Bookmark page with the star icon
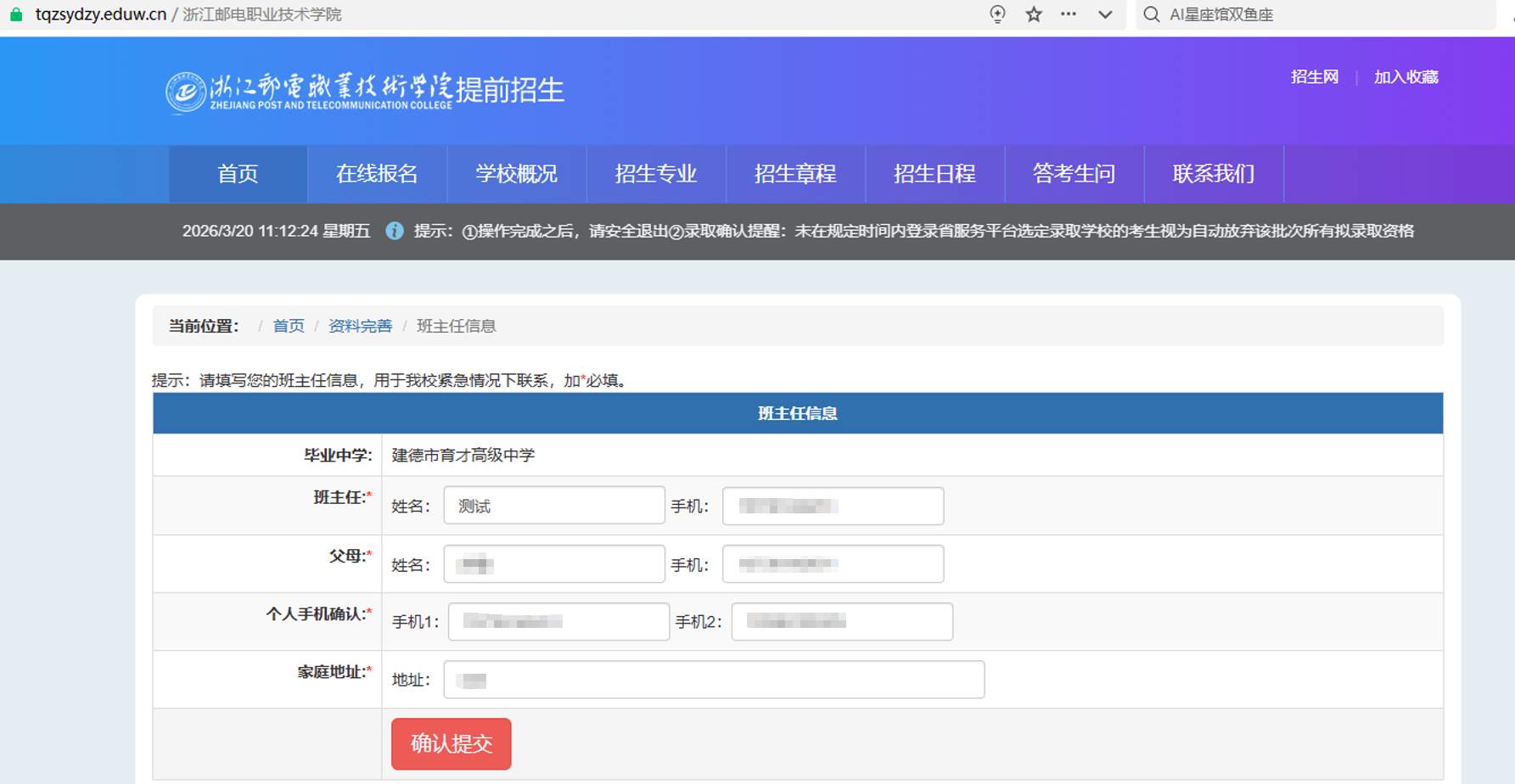The height and width of the screenshot is (784, 1515). [1033, 14]
